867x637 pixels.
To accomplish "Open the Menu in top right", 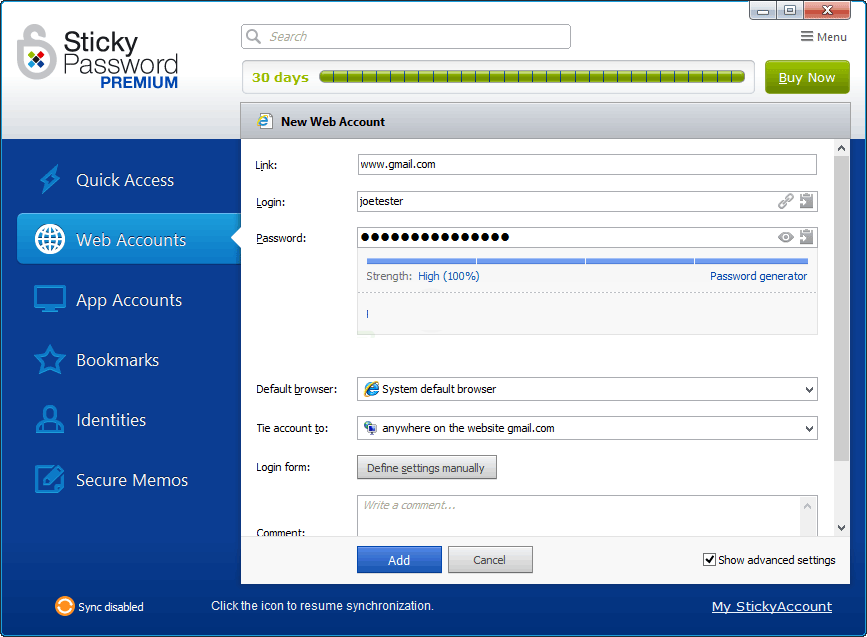I will (x=824, y=37).
